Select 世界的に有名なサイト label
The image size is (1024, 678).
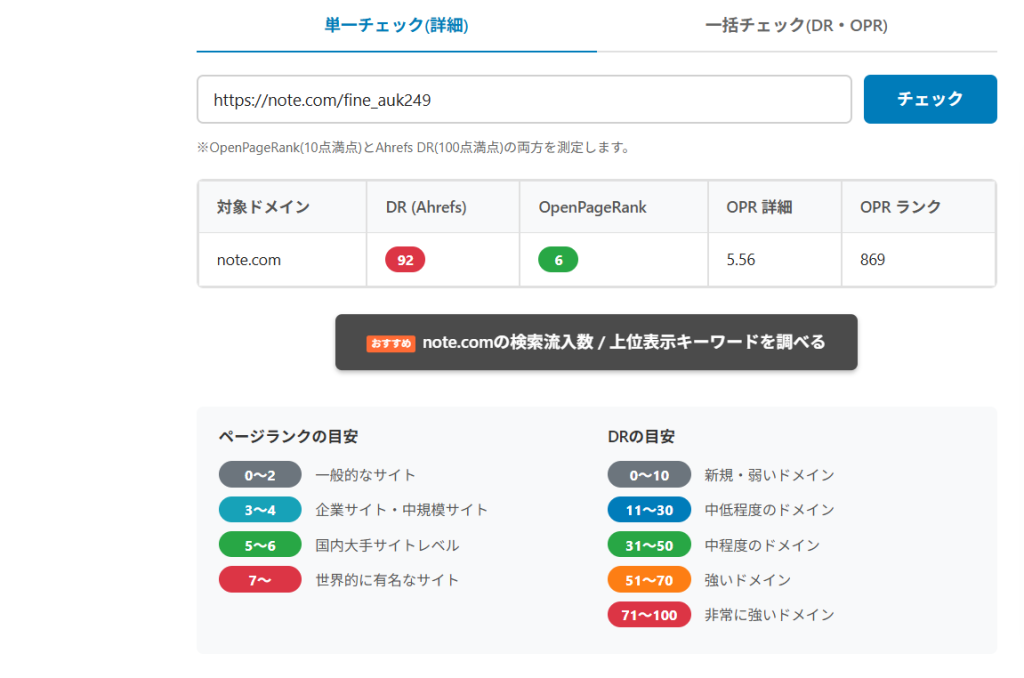(x=387, y=580)
